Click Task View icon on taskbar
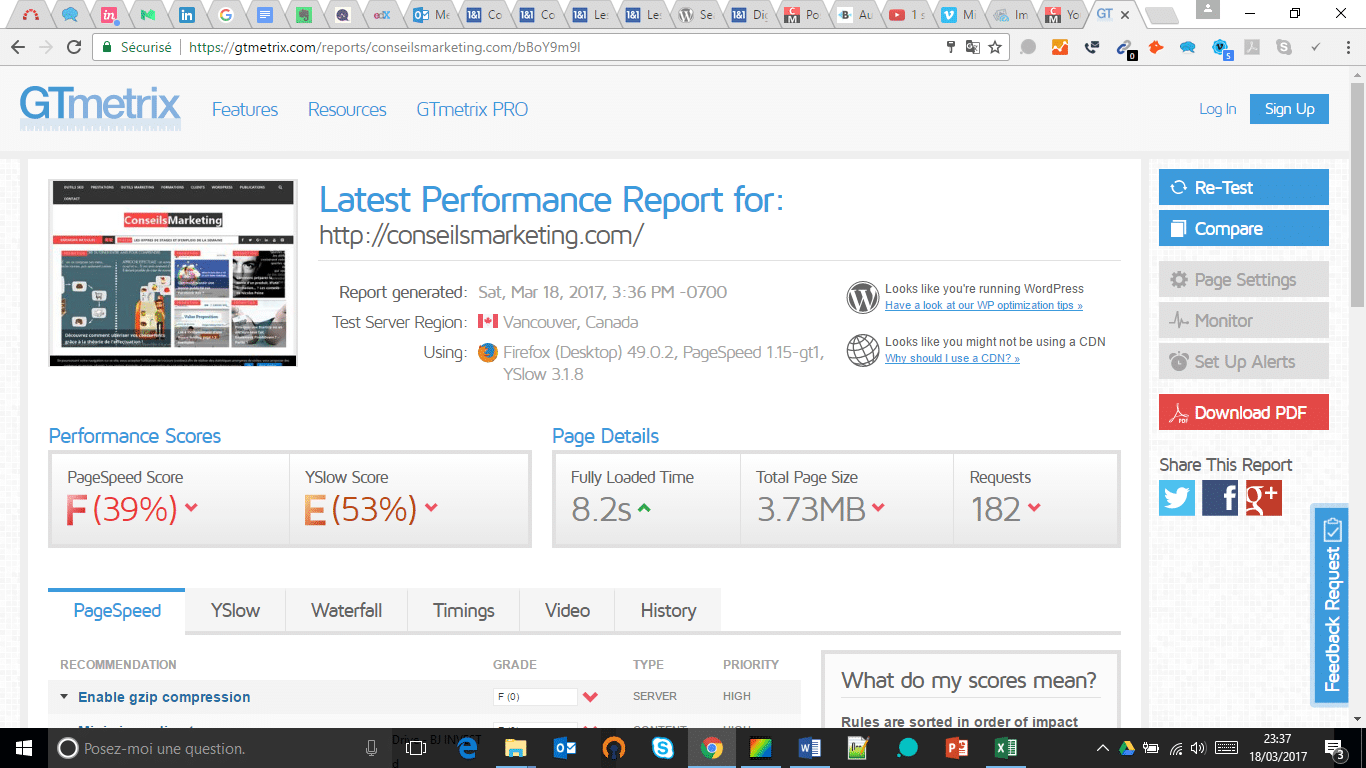The height and width of the screenshot is (768, 1366). tap(417, 748)
